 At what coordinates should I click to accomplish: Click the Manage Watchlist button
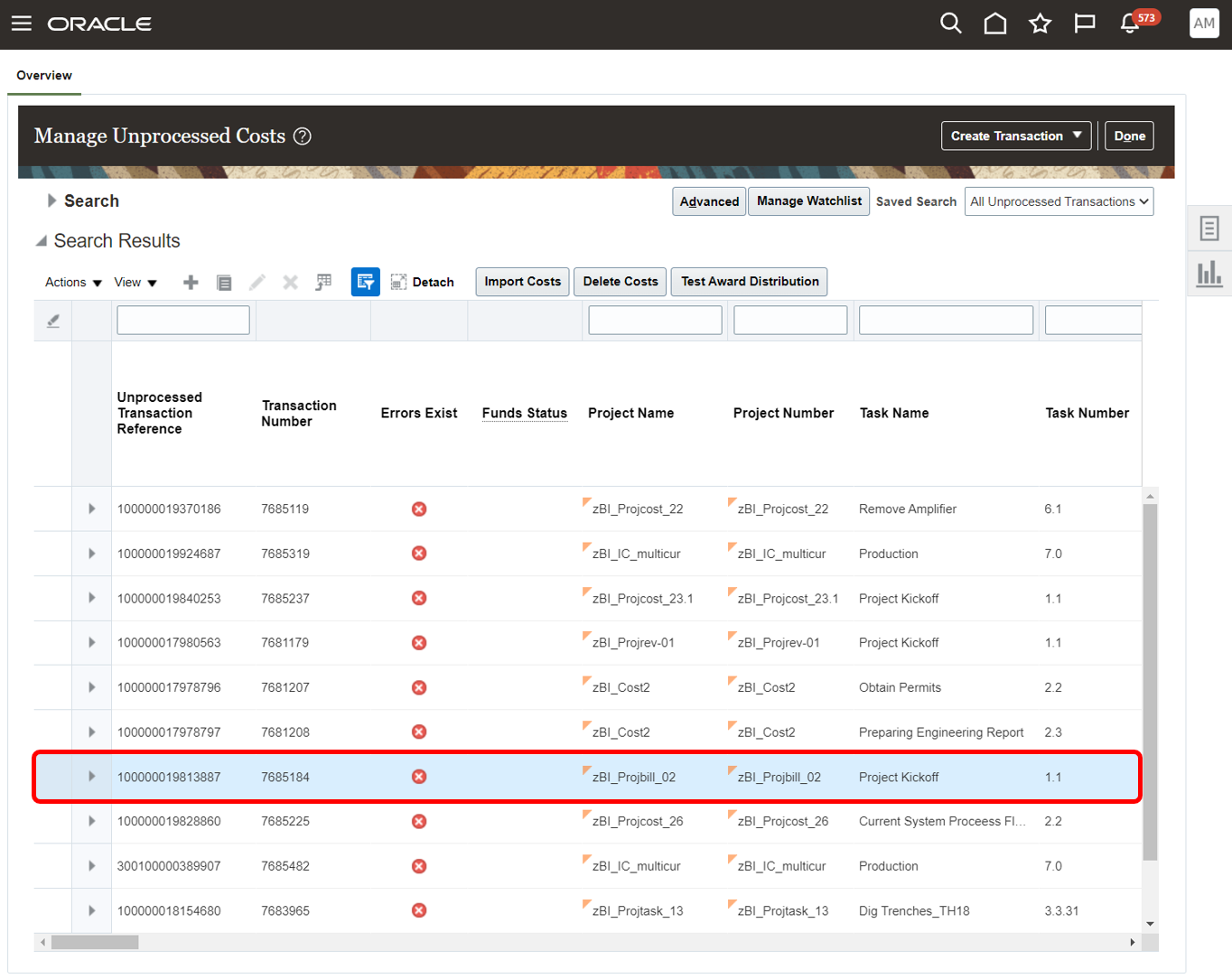click(808, 201)
